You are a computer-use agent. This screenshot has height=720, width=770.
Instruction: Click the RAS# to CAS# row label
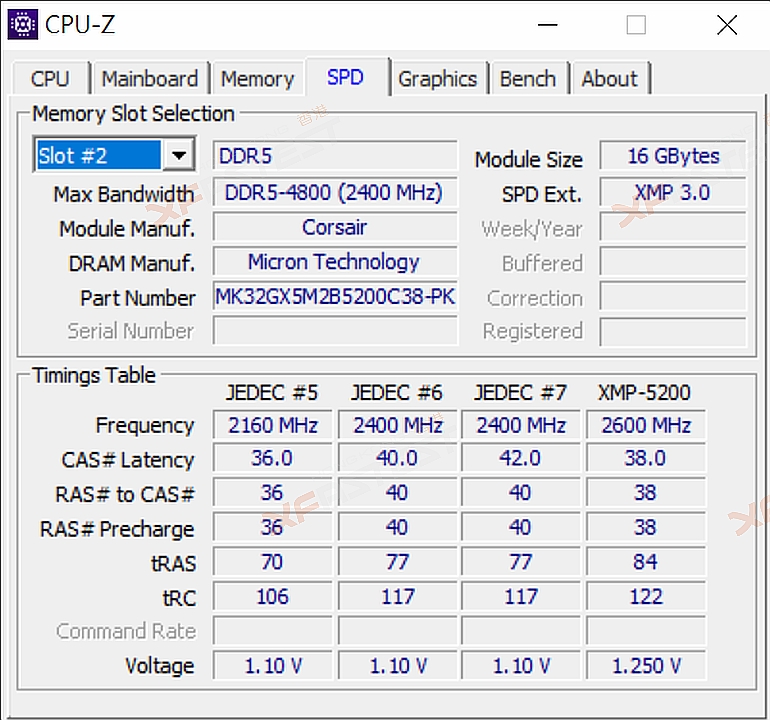(x=125, y=494)
